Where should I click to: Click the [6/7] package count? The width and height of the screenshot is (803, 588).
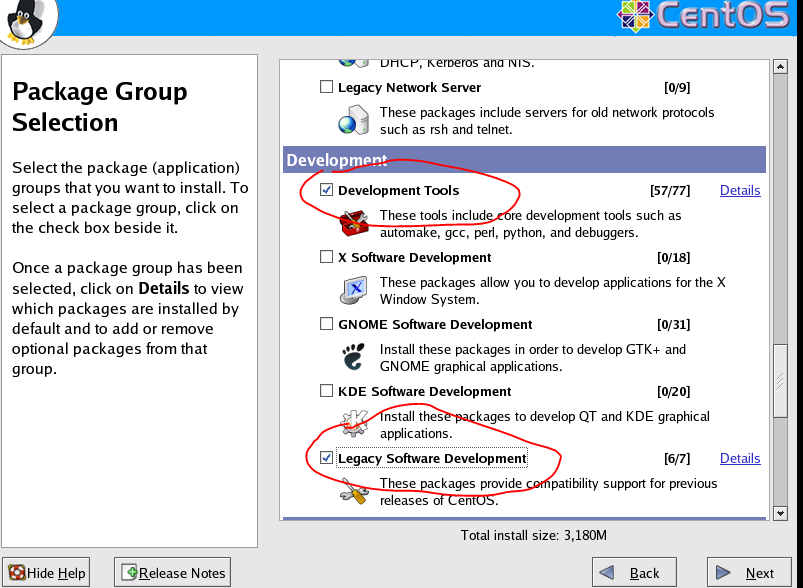point(677,458)
